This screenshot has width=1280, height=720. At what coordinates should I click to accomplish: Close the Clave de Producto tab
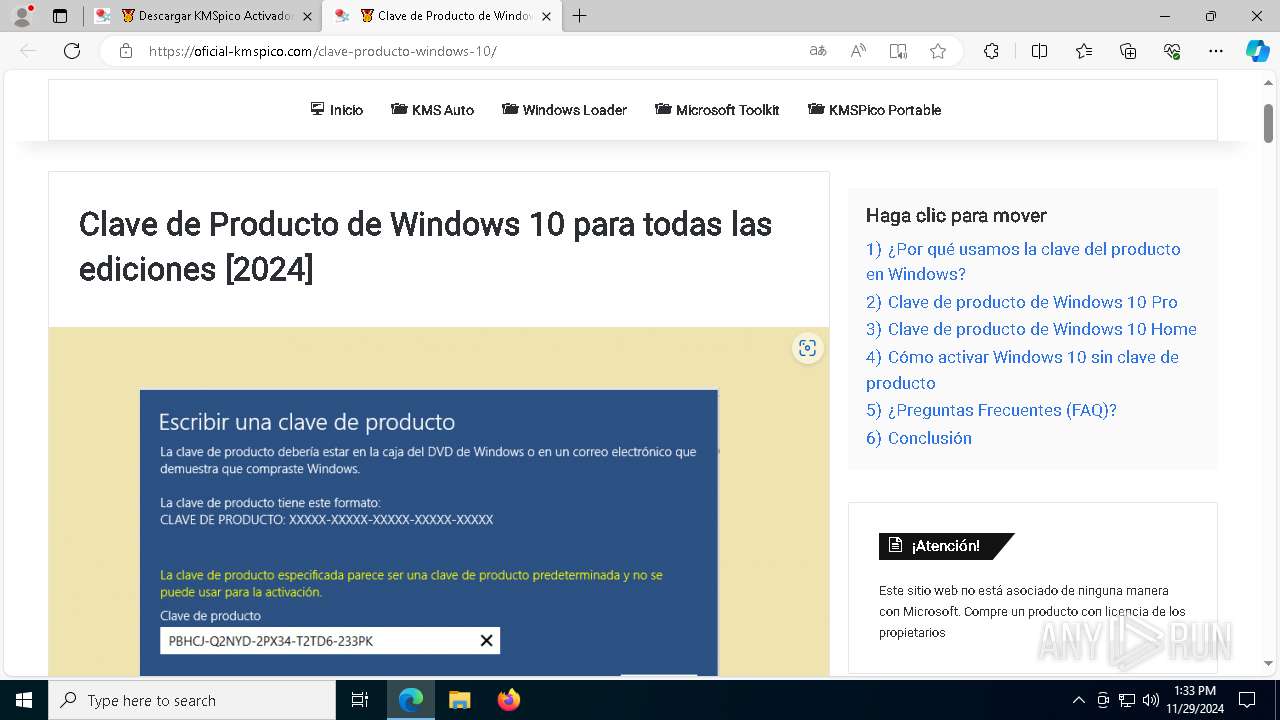(x=546, y=16)
